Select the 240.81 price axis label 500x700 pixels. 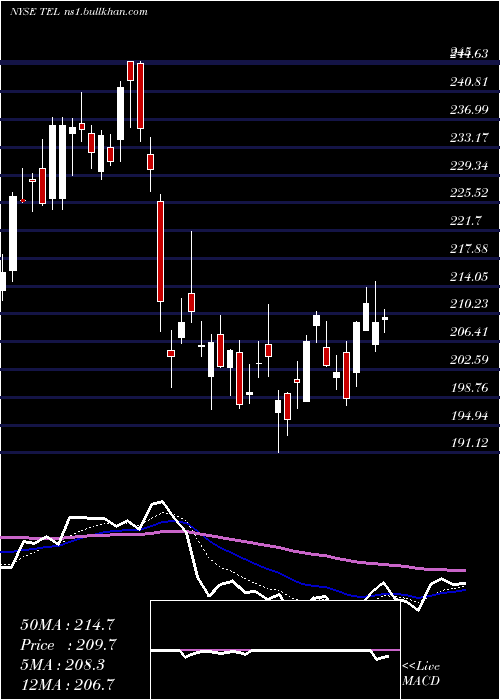pyautogui.click(x=469, y=82)
